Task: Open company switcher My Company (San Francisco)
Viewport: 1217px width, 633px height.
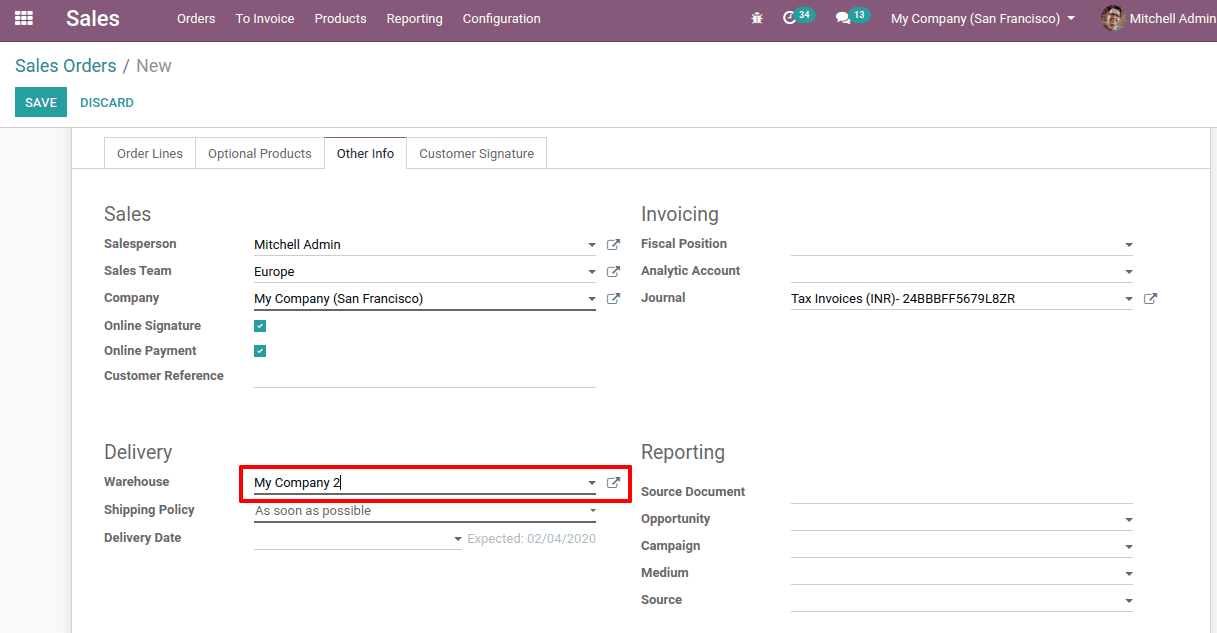Action: pos(983,18)
